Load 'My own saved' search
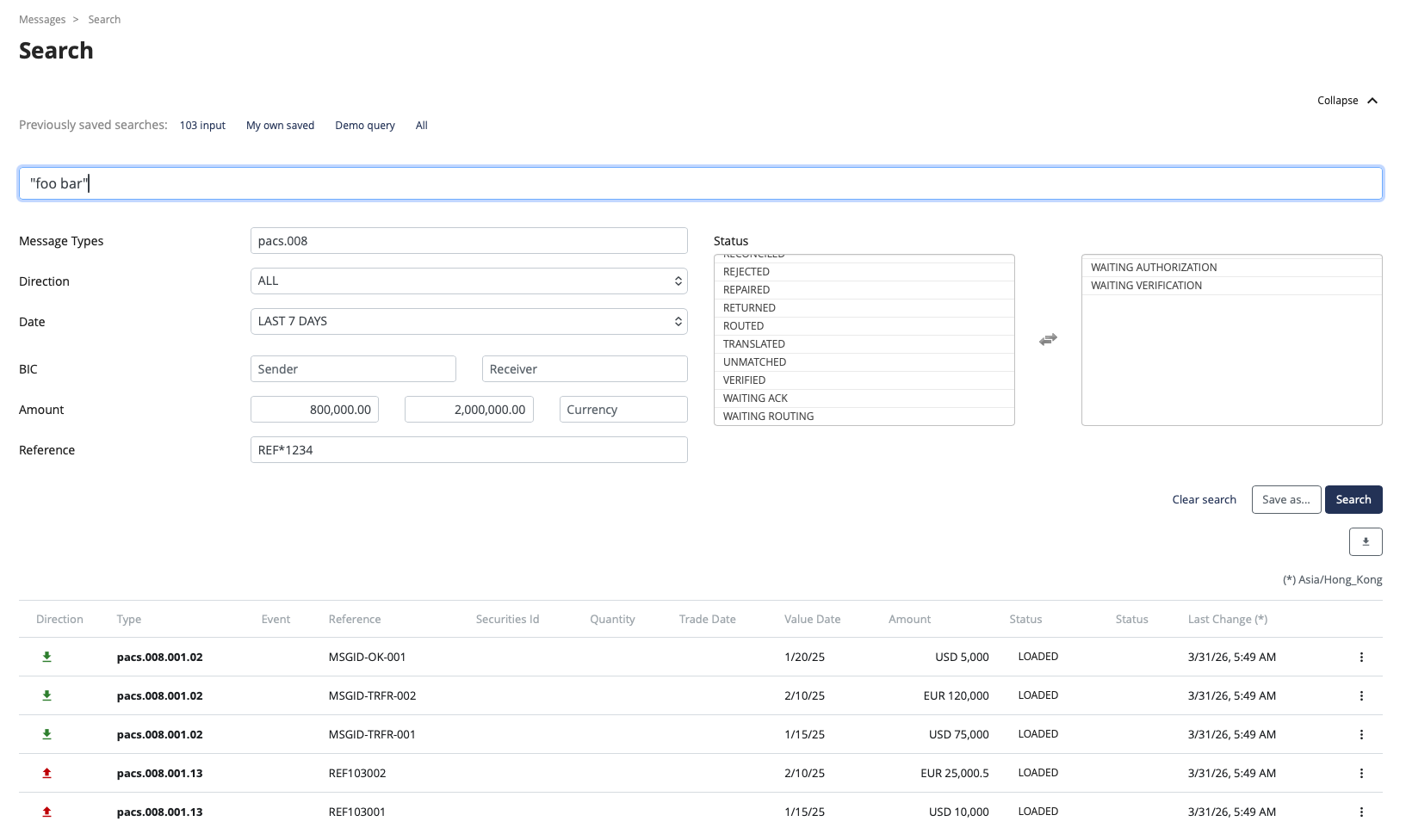Viewport: 1406px width, 840px height. coord(280,126)
